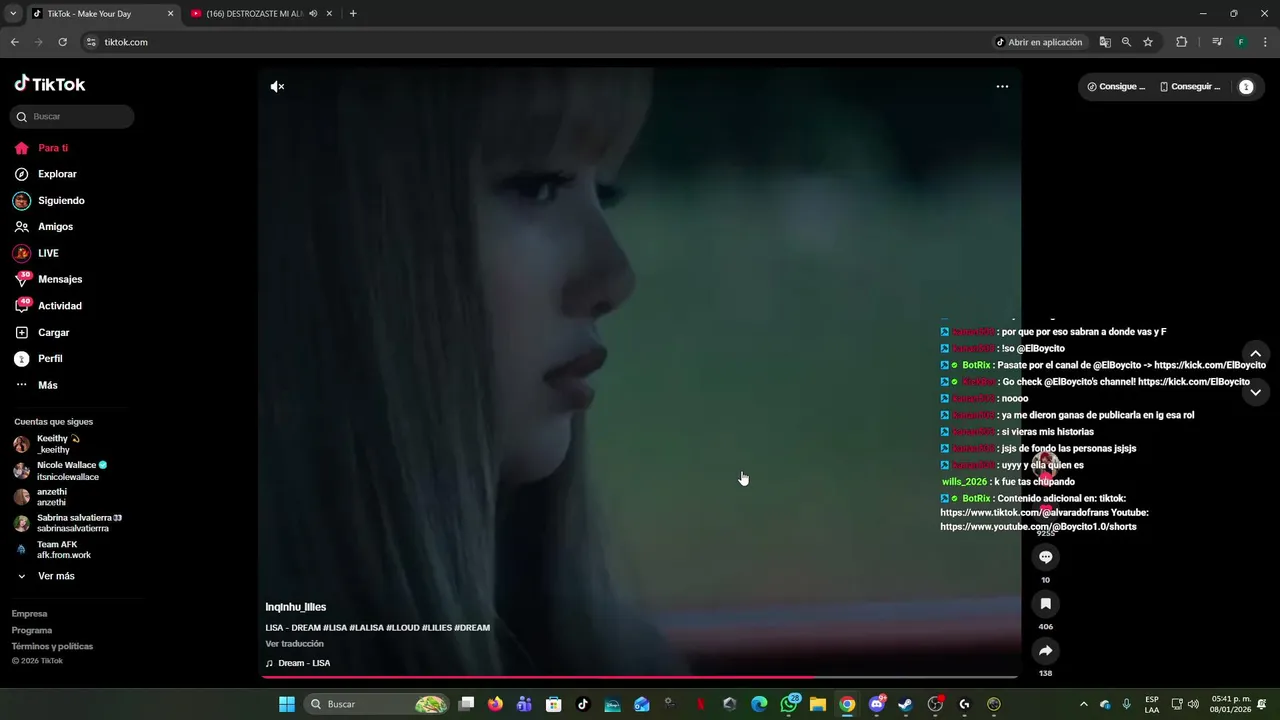Click the #DREAM hashtag in caption
The image size is (1280, 720).
coord(472,628)
